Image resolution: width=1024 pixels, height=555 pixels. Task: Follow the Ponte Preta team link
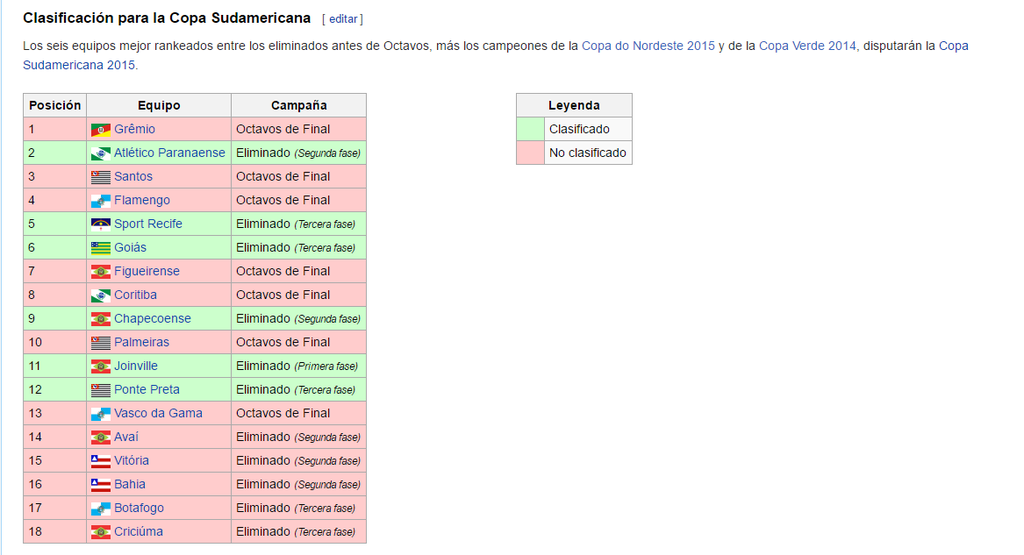(147, 389)
